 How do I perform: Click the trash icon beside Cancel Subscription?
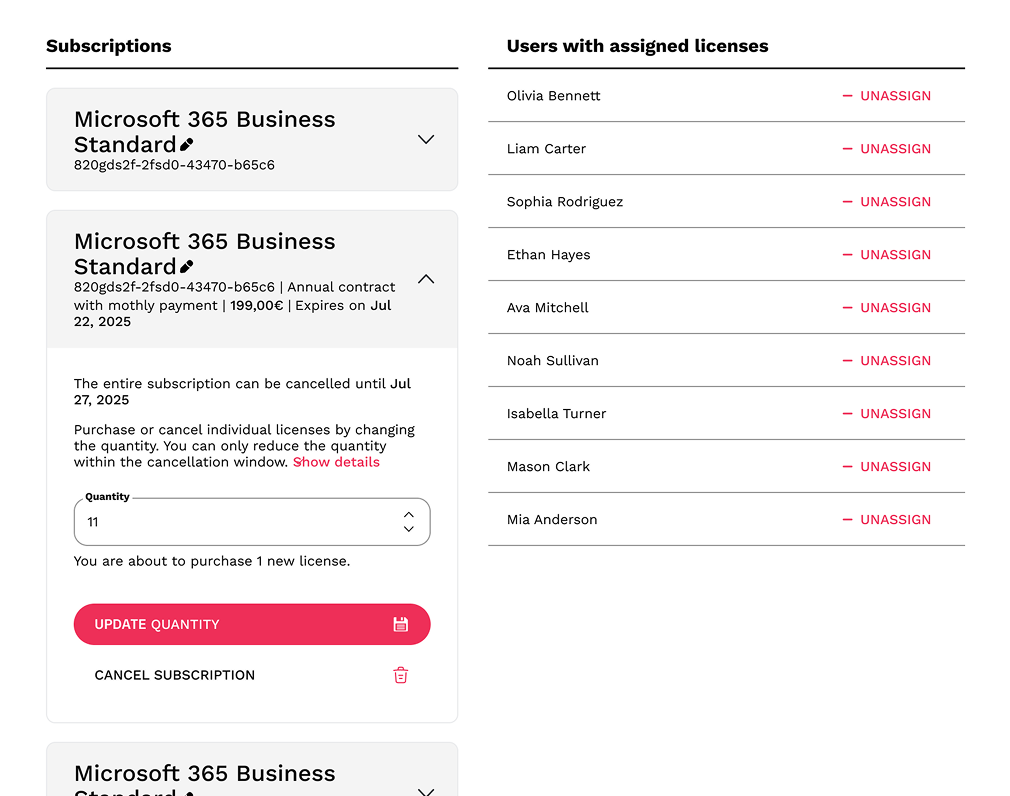click(x=400, y=675)
